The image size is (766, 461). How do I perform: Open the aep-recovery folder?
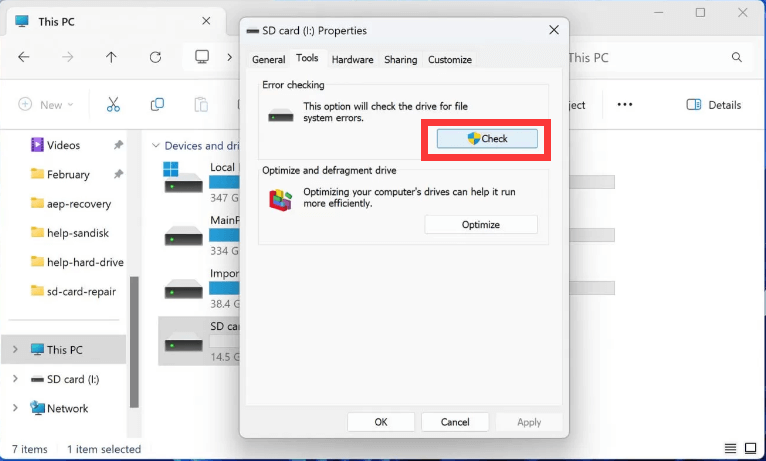point(79,204)
